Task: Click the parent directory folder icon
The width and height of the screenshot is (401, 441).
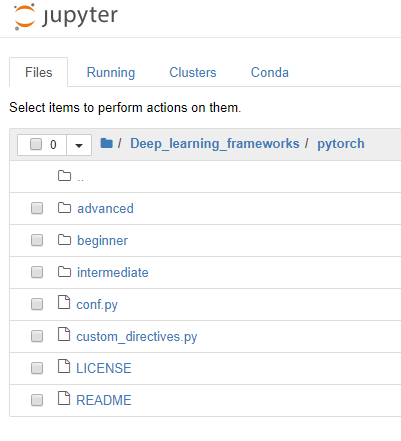Action: [x=64, y=176]
